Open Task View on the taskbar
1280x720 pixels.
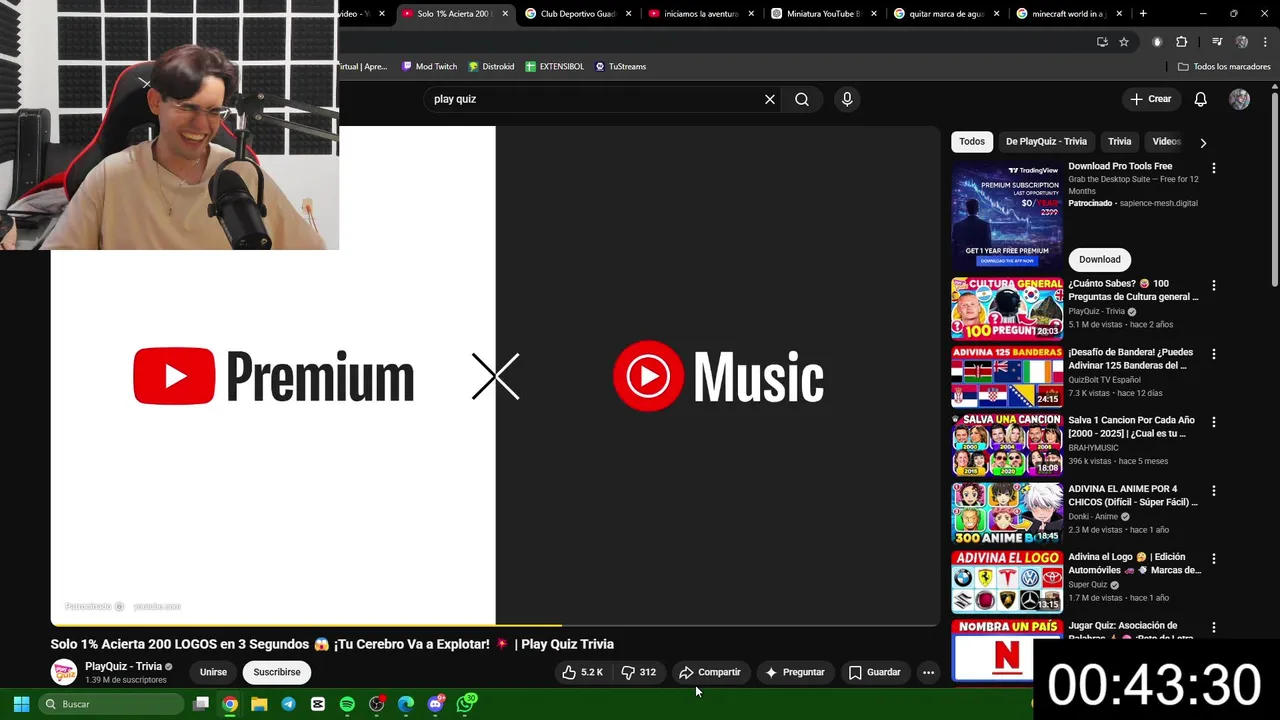(x=201, y=704)
